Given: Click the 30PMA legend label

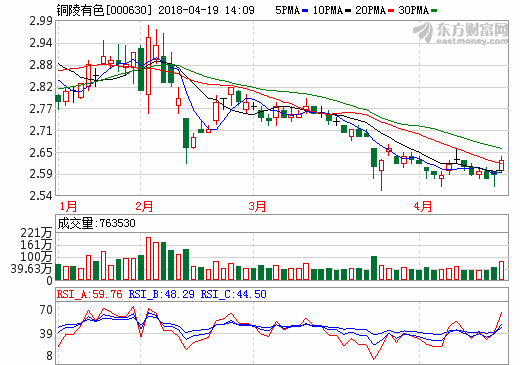Looking at the screenshot, I should [x=413, y=10].
